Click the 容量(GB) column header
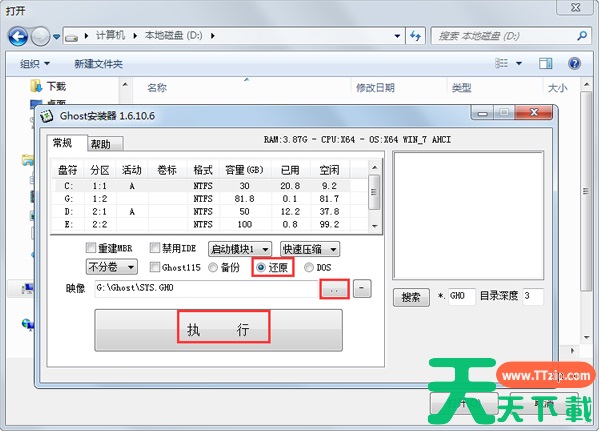 pos(244,170)
